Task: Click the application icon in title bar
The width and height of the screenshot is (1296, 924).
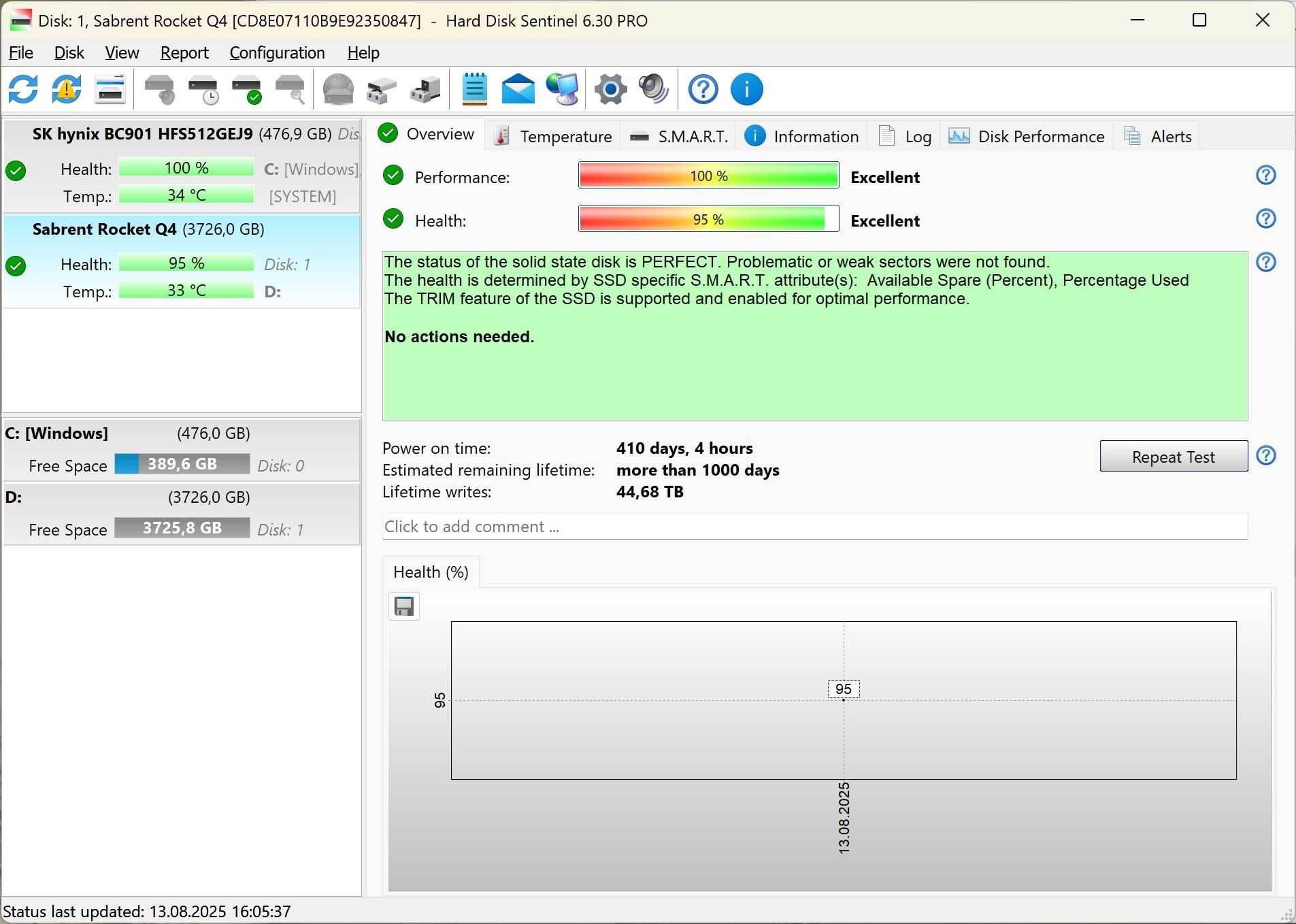Action: click(20, 20)
